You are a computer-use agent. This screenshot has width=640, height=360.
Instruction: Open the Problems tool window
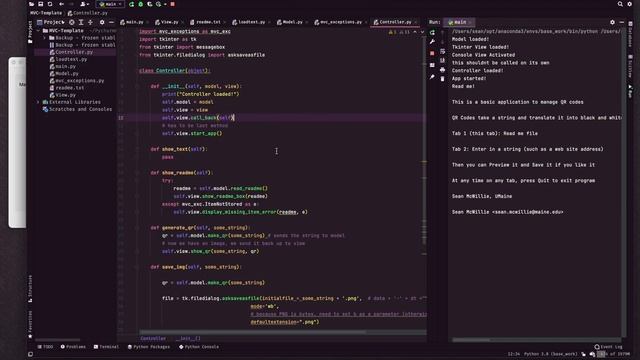tap(73, 347)
